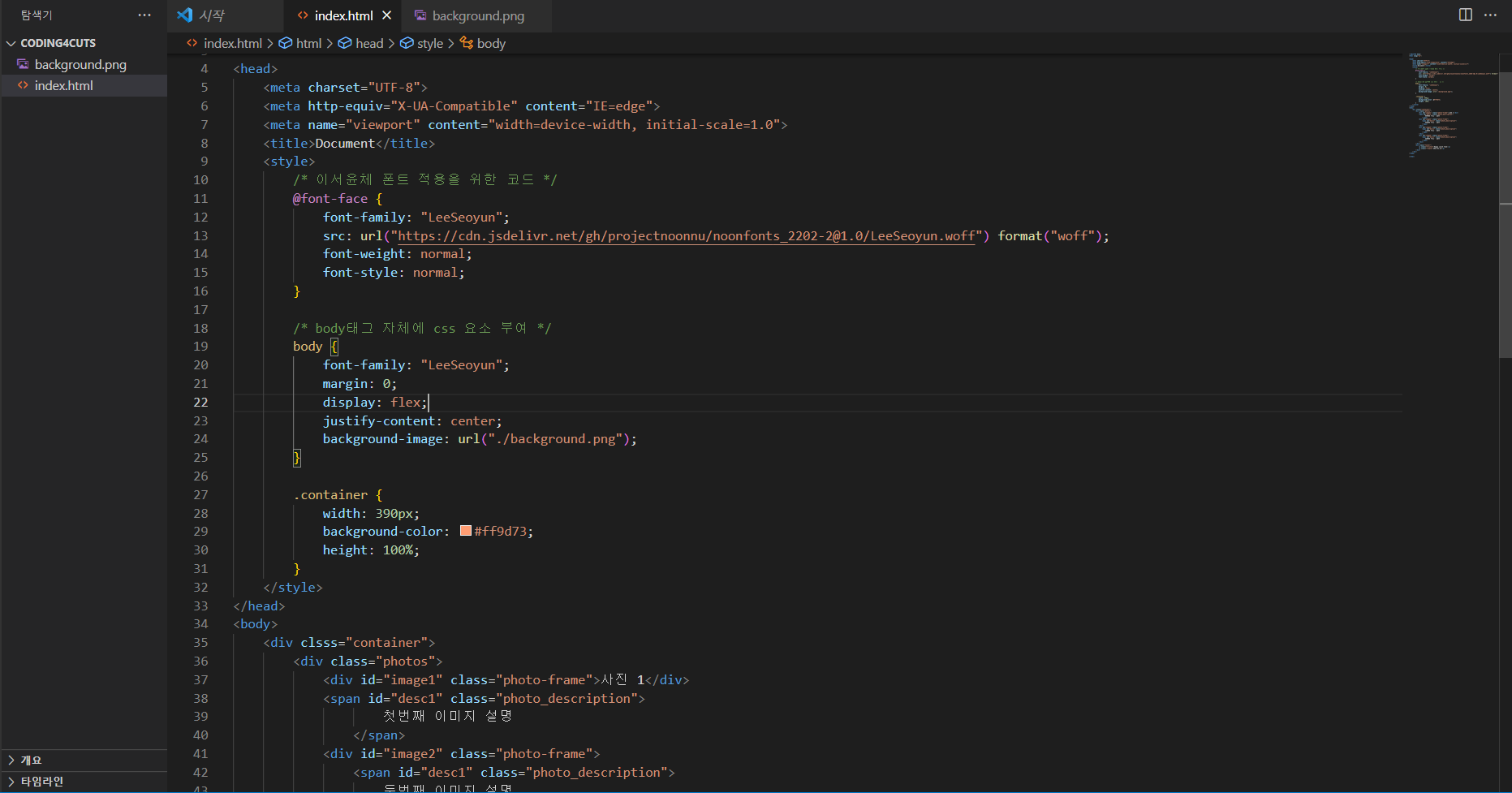Click the code minimap preview
1512x793 pixels.
1453,106
